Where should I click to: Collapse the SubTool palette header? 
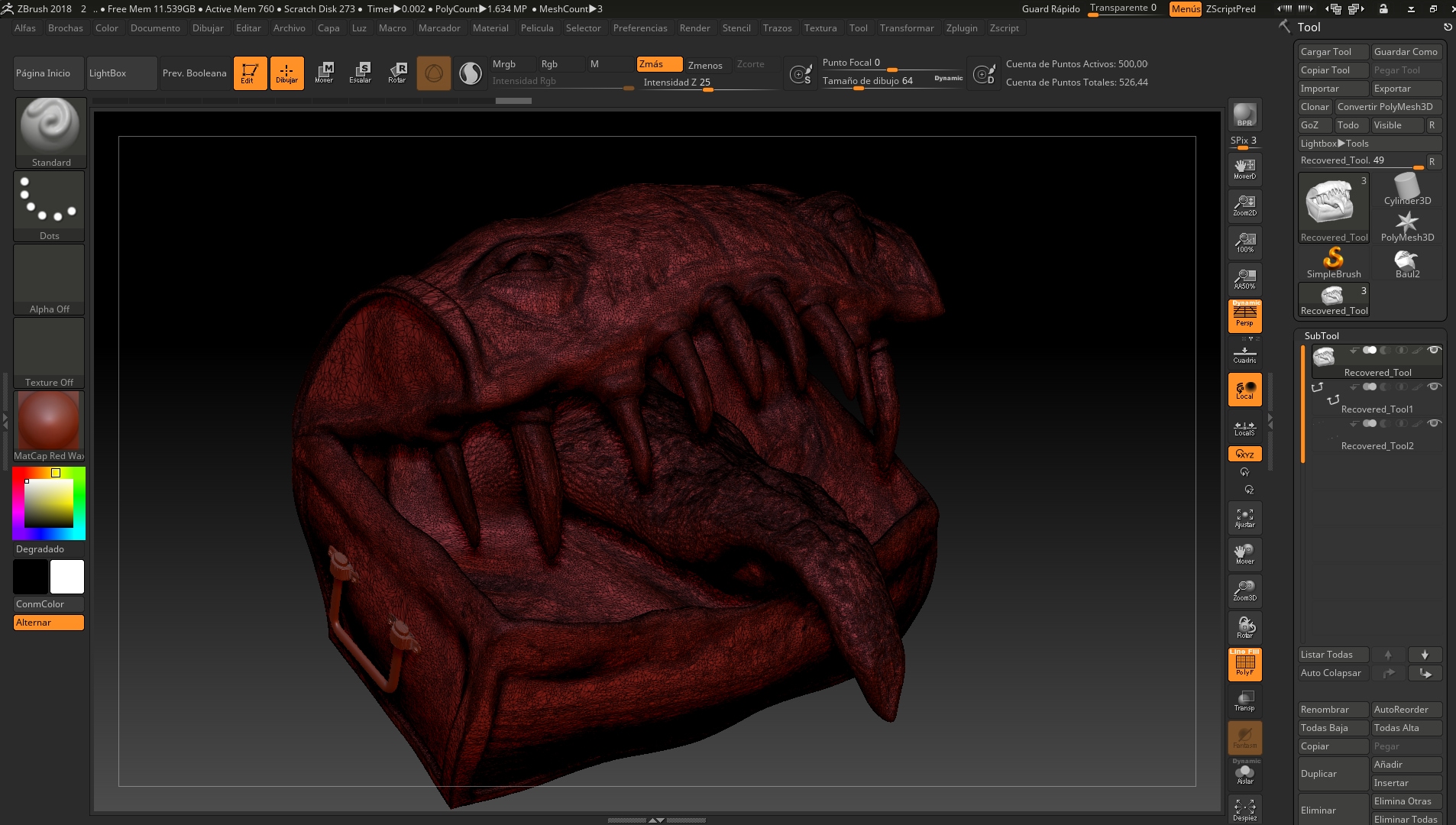pyautogui.click(x=1322, y=336)
